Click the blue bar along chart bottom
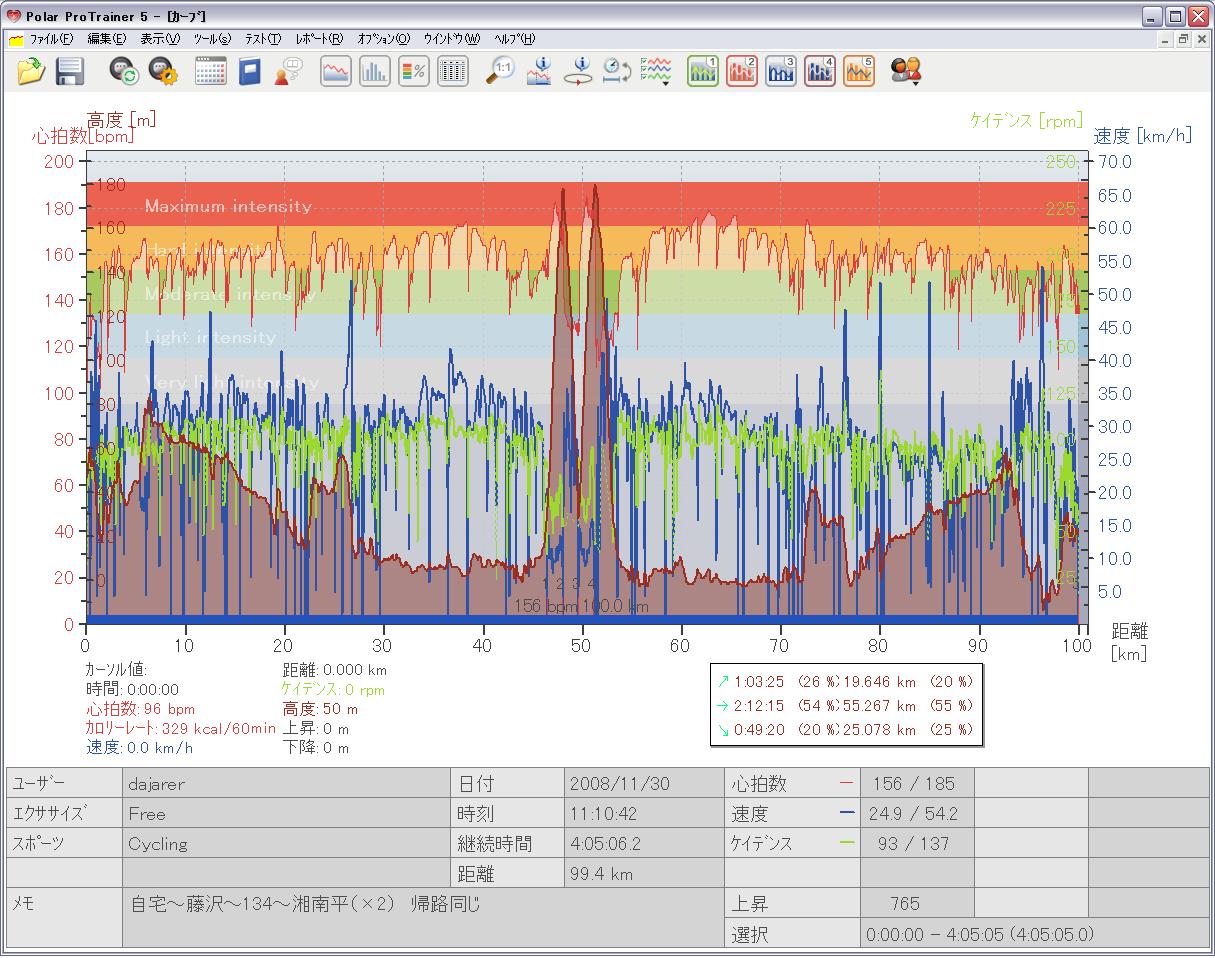Screen dimensions: 1215x958 click(x=582, y=619)
